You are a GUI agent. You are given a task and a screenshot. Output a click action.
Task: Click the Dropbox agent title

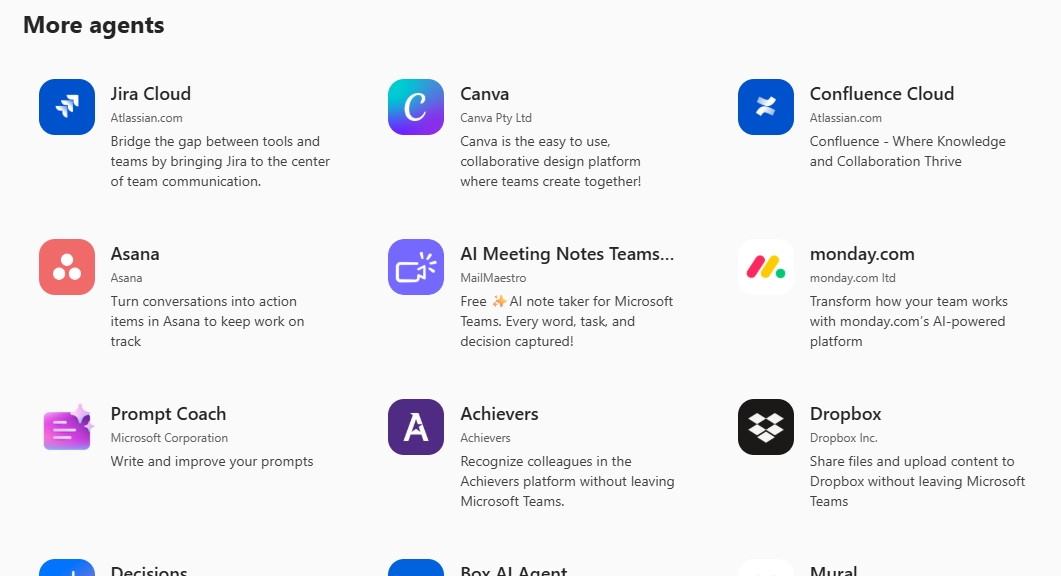846,414
